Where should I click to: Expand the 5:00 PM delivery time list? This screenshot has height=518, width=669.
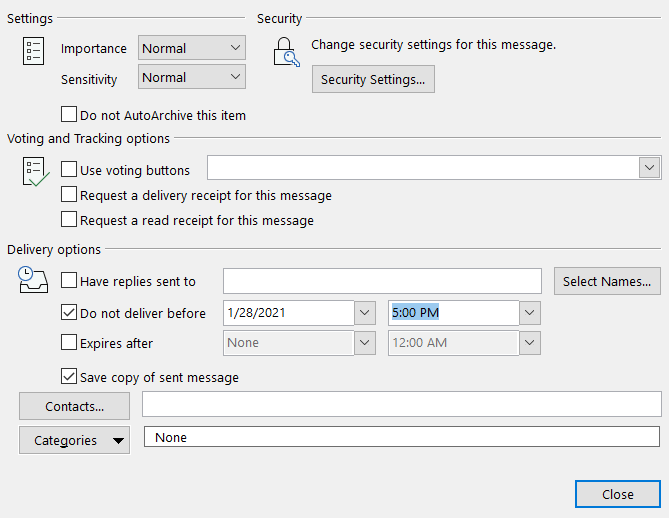pos(529,313)
